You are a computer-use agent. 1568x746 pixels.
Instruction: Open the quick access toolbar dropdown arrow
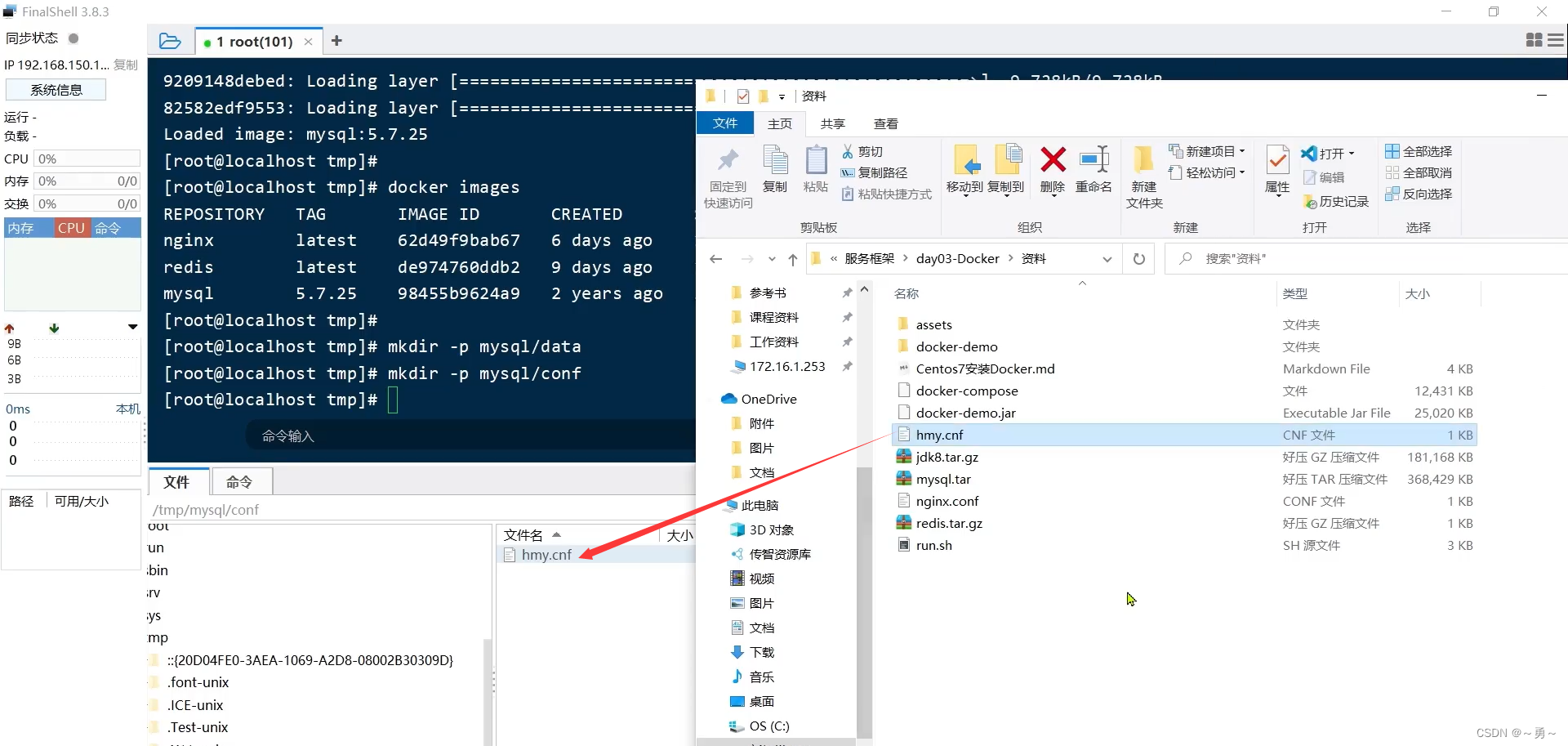click(x=782, y=96)
